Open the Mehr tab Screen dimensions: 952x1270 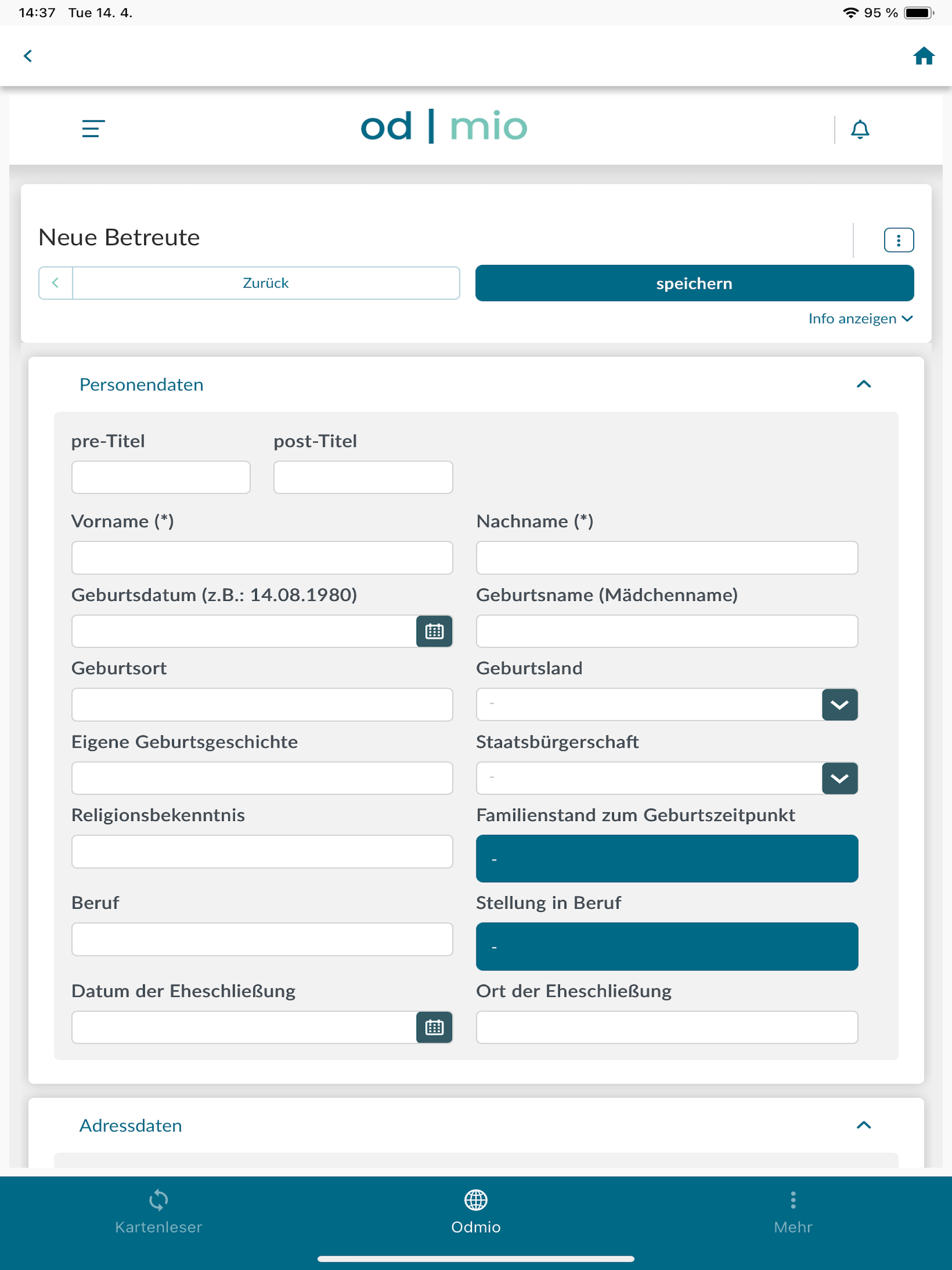click(793, 1212)
